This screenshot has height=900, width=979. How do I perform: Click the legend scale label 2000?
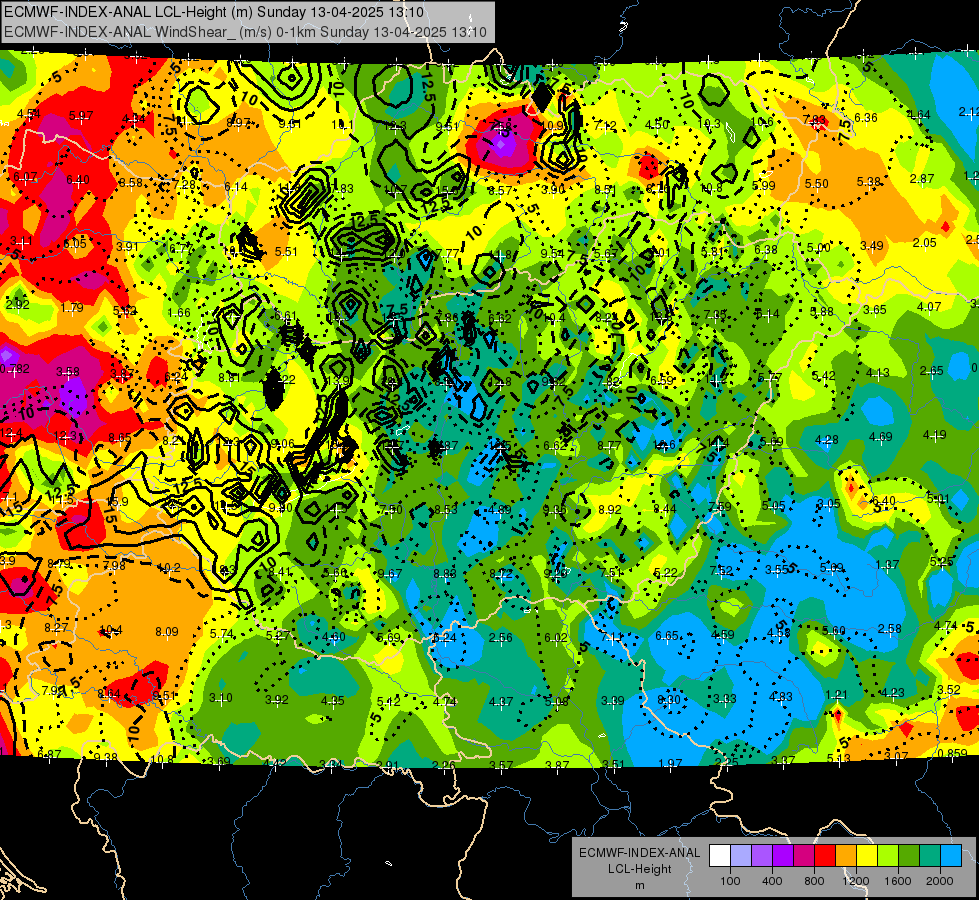[940, 881]
